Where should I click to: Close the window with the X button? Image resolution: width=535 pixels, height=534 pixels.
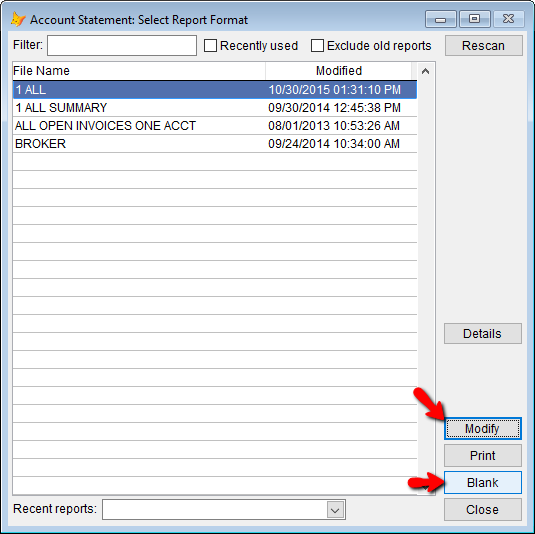coord(508,19)
